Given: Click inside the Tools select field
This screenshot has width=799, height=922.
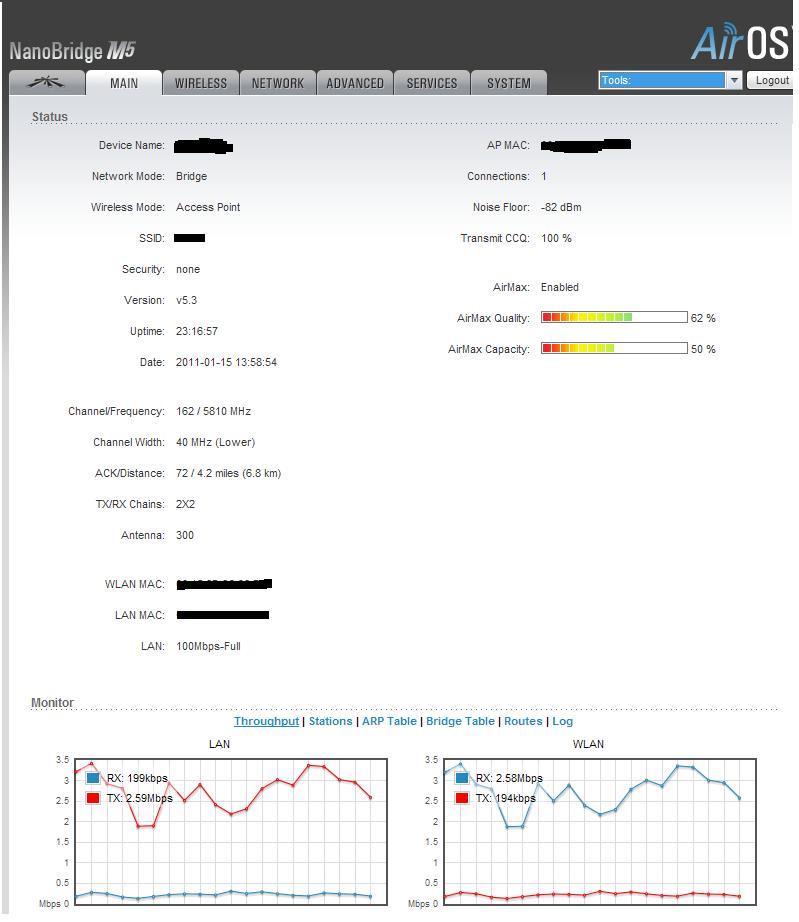Looking at the screenshot, I should 662,80.
